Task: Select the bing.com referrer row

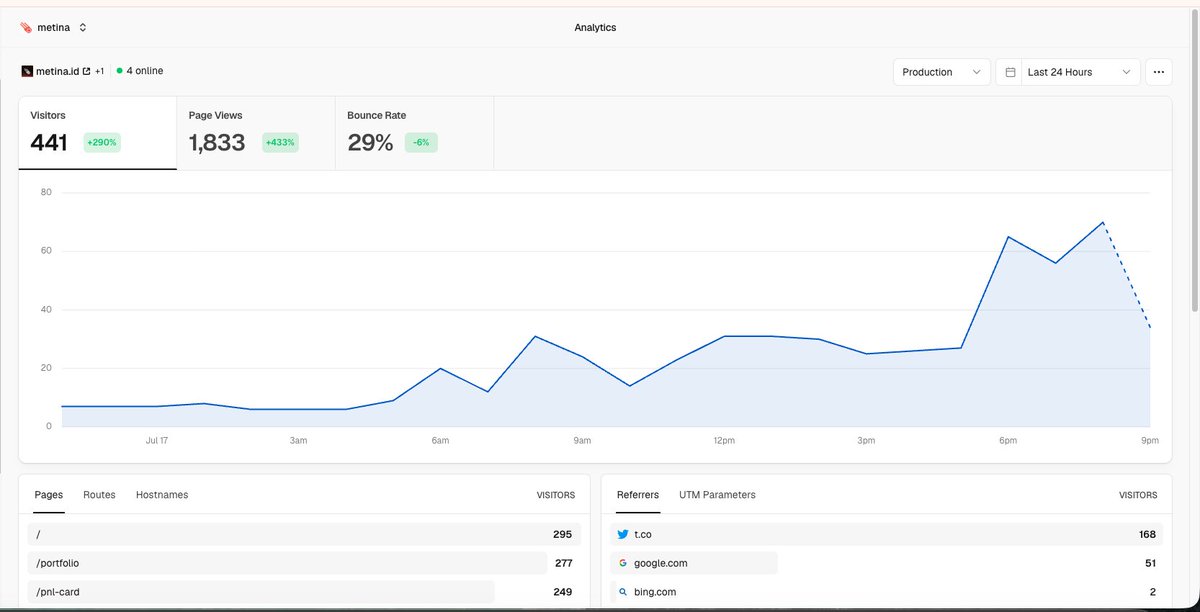Action: pyautogui.click(x=886, y=592)
